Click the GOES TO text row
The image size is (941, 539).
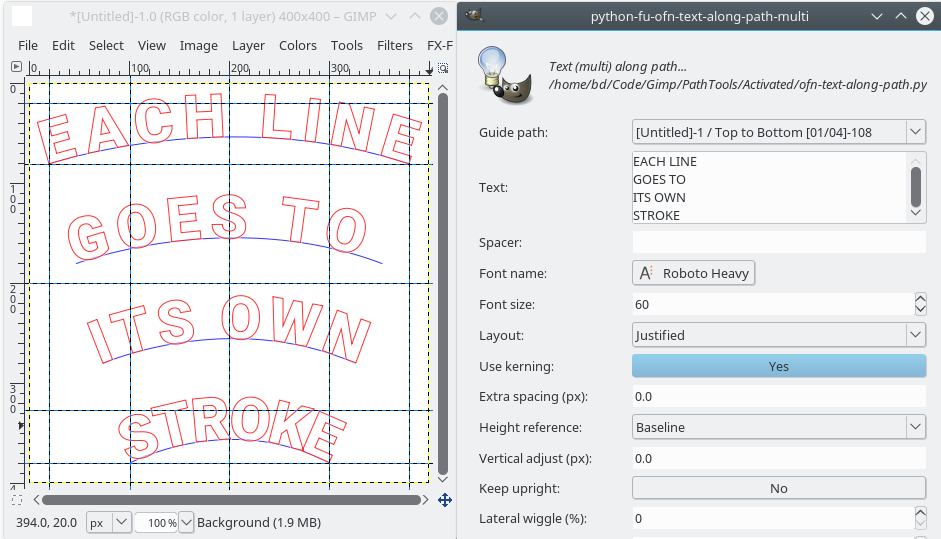pos(659,179)
